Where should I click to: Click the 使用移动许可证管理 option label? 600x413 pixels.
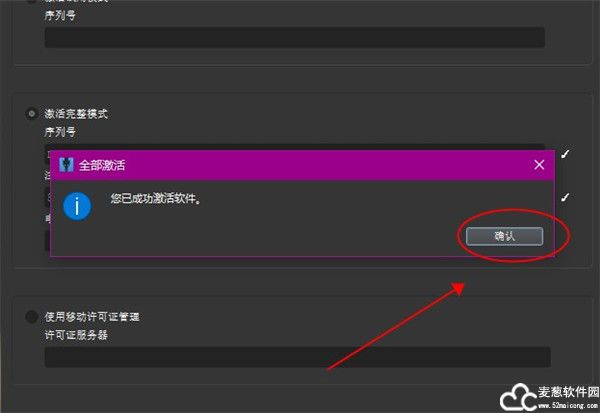pyautogui.click(x=92, y=317)
